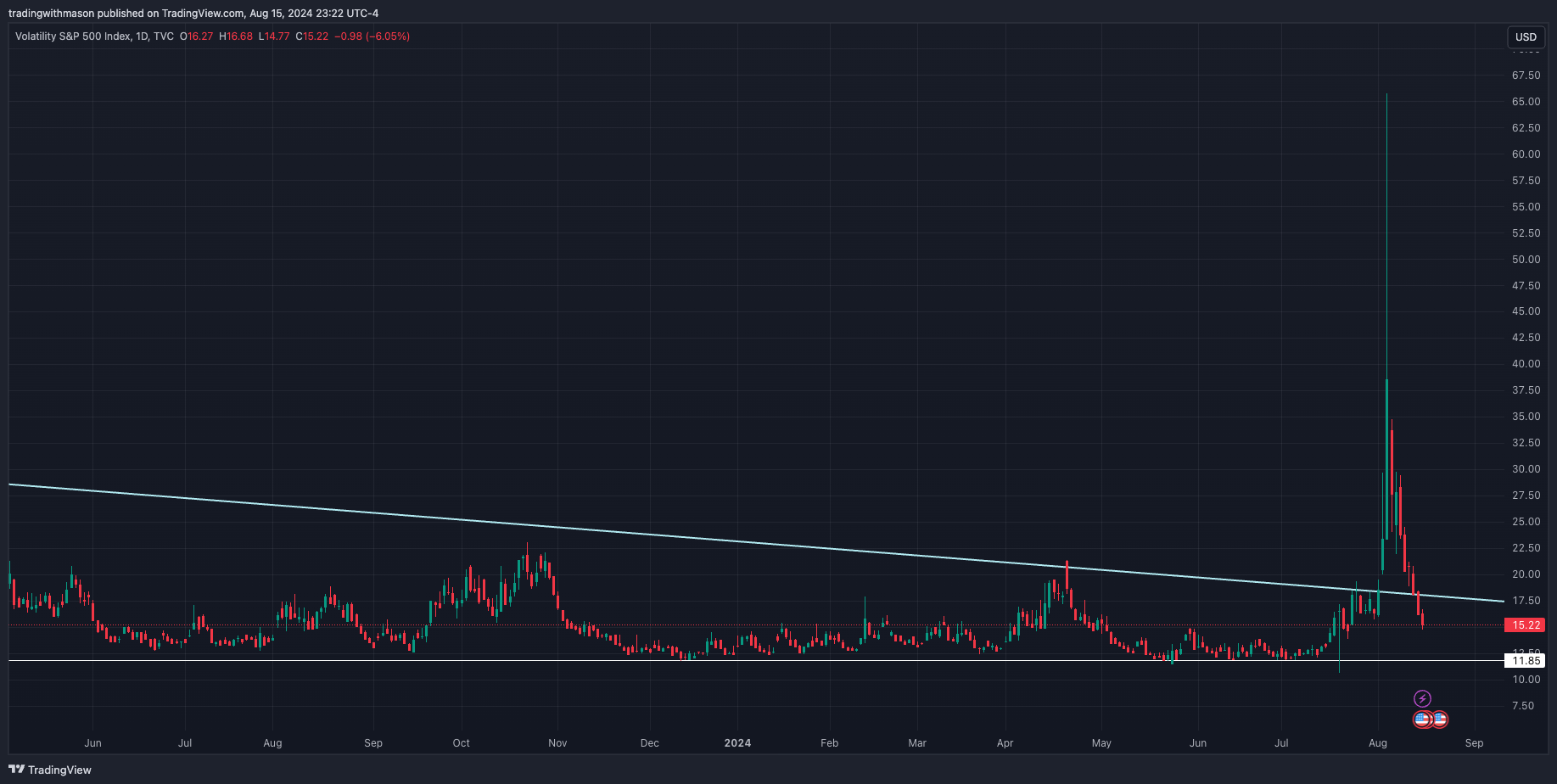
Task: Click the TradingView logo in the footer
Action: pos(50,770)
